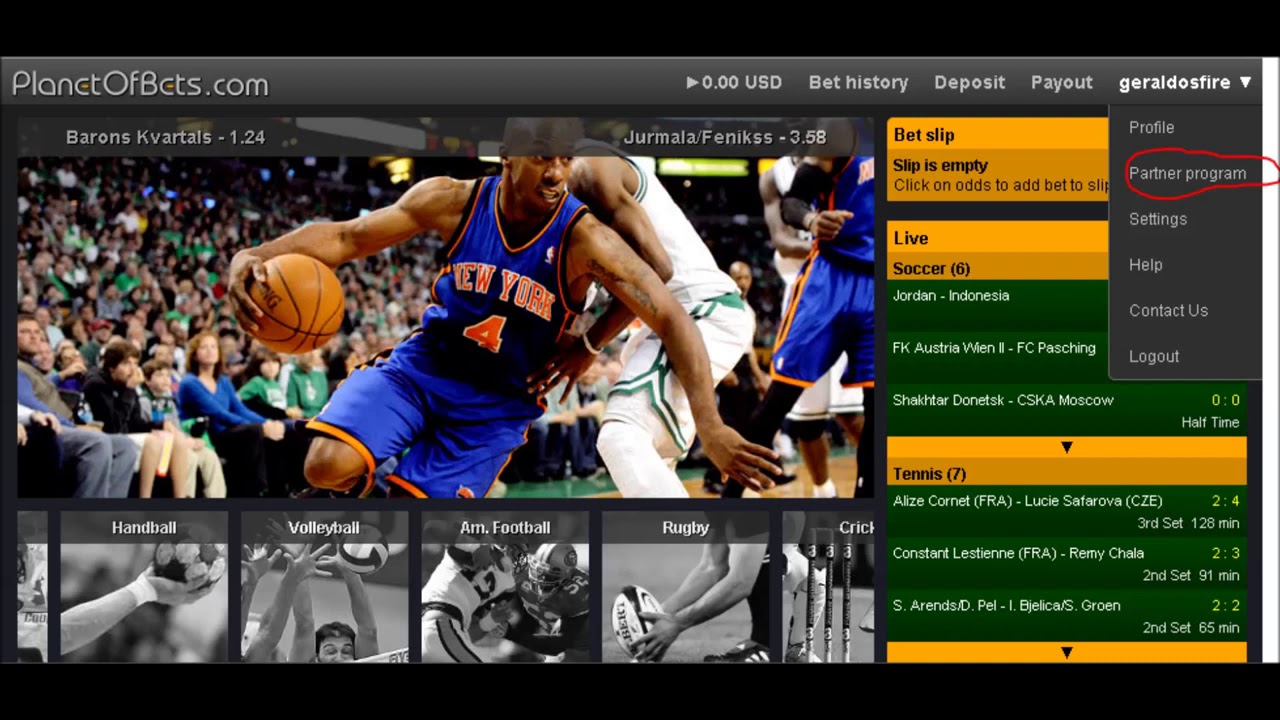Select Constant Lestienne - Remy Chala match

click(1066, 564)
